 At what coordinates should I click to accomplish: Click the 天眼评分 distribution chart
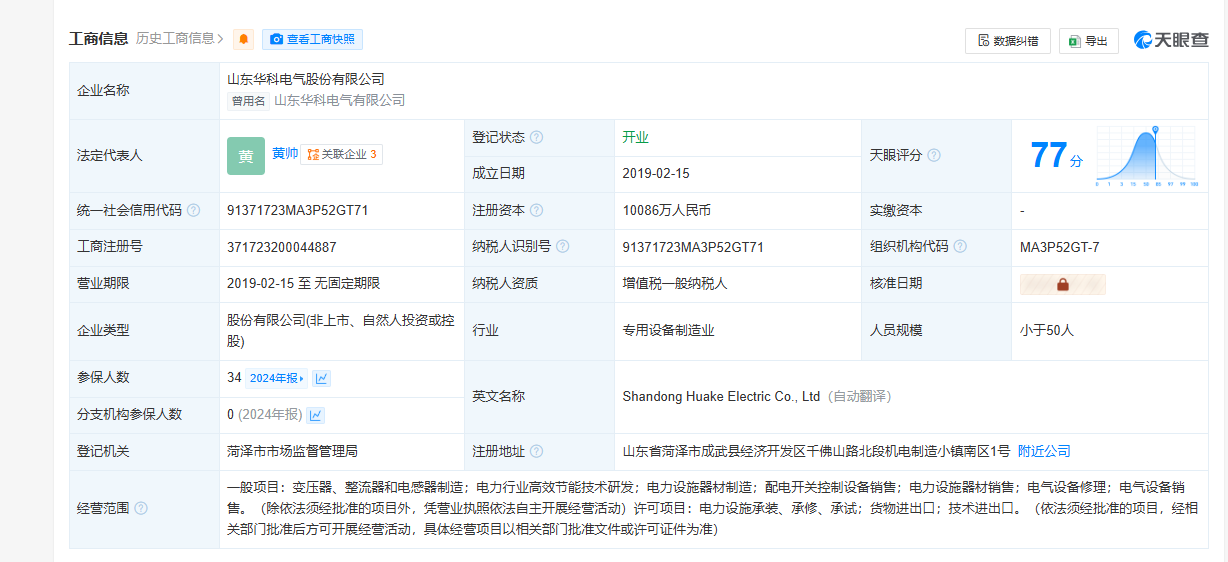point(1147,156)
